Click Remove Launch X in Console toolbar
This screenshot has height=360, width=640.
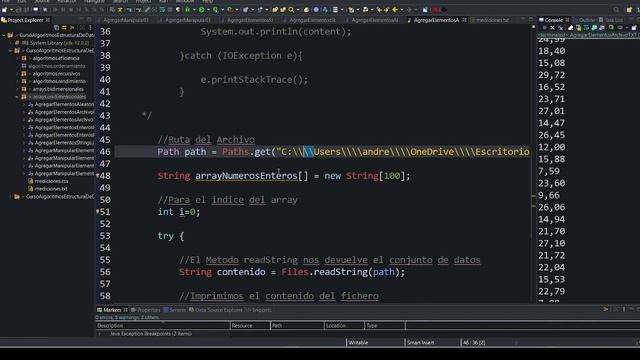[x=552, y=28]
